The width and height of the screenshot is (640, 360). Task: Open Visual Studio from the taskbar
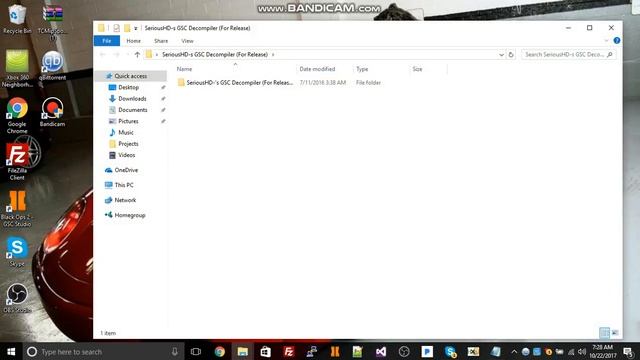[x=381, y=351]
